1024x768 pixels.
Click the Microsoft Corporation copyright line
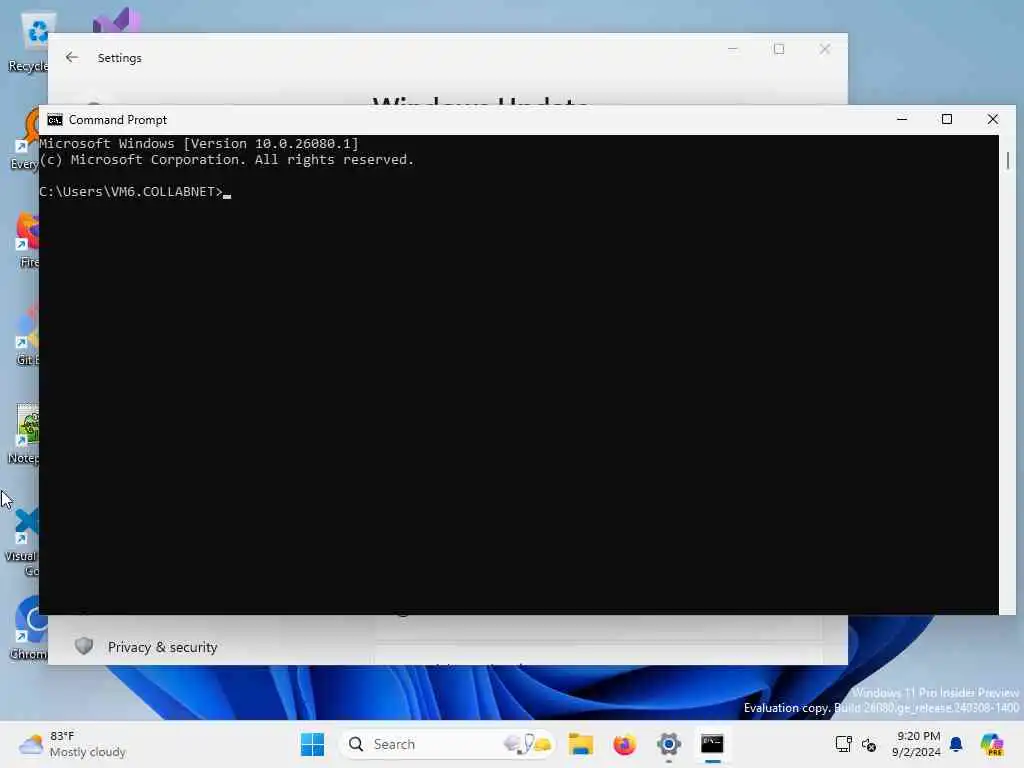coord(227,160)
